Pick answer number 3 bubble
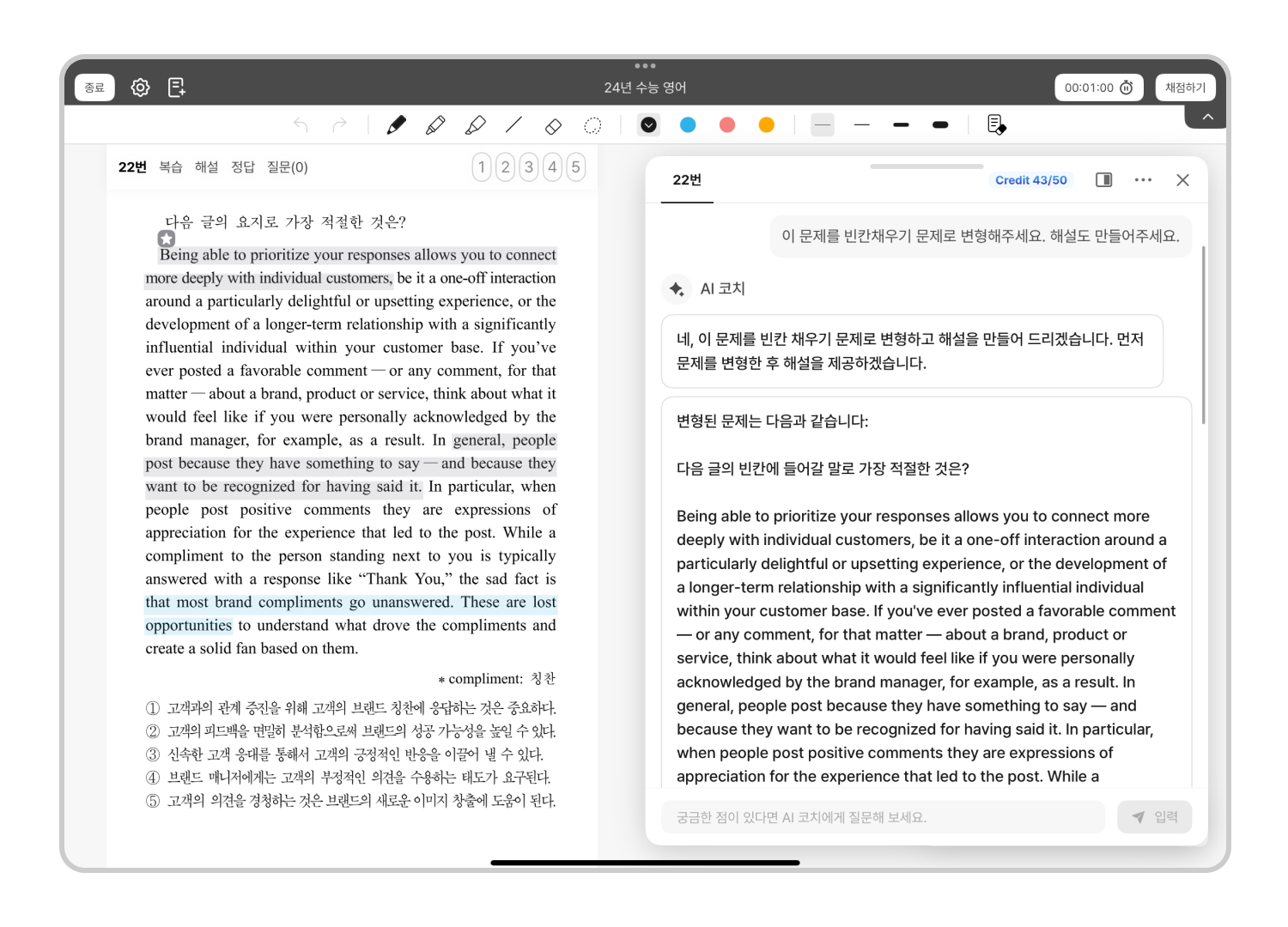The image size is (1288, 927). pos(529,167)
